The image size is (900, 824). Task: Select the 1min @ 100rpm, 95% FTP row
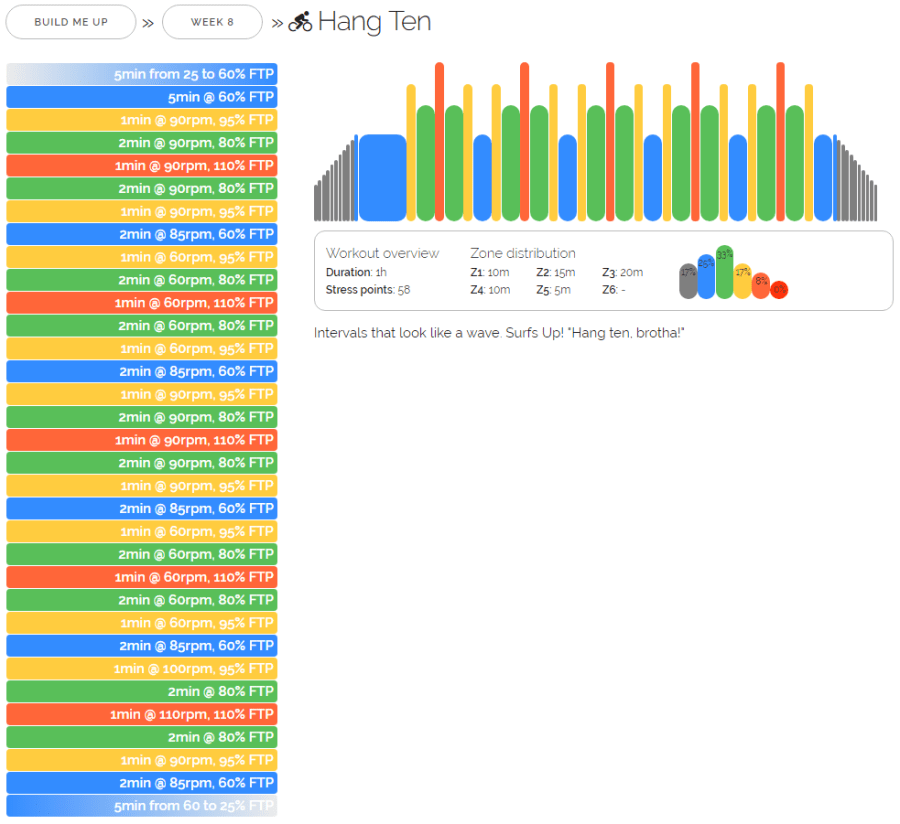tap(142, 669)
